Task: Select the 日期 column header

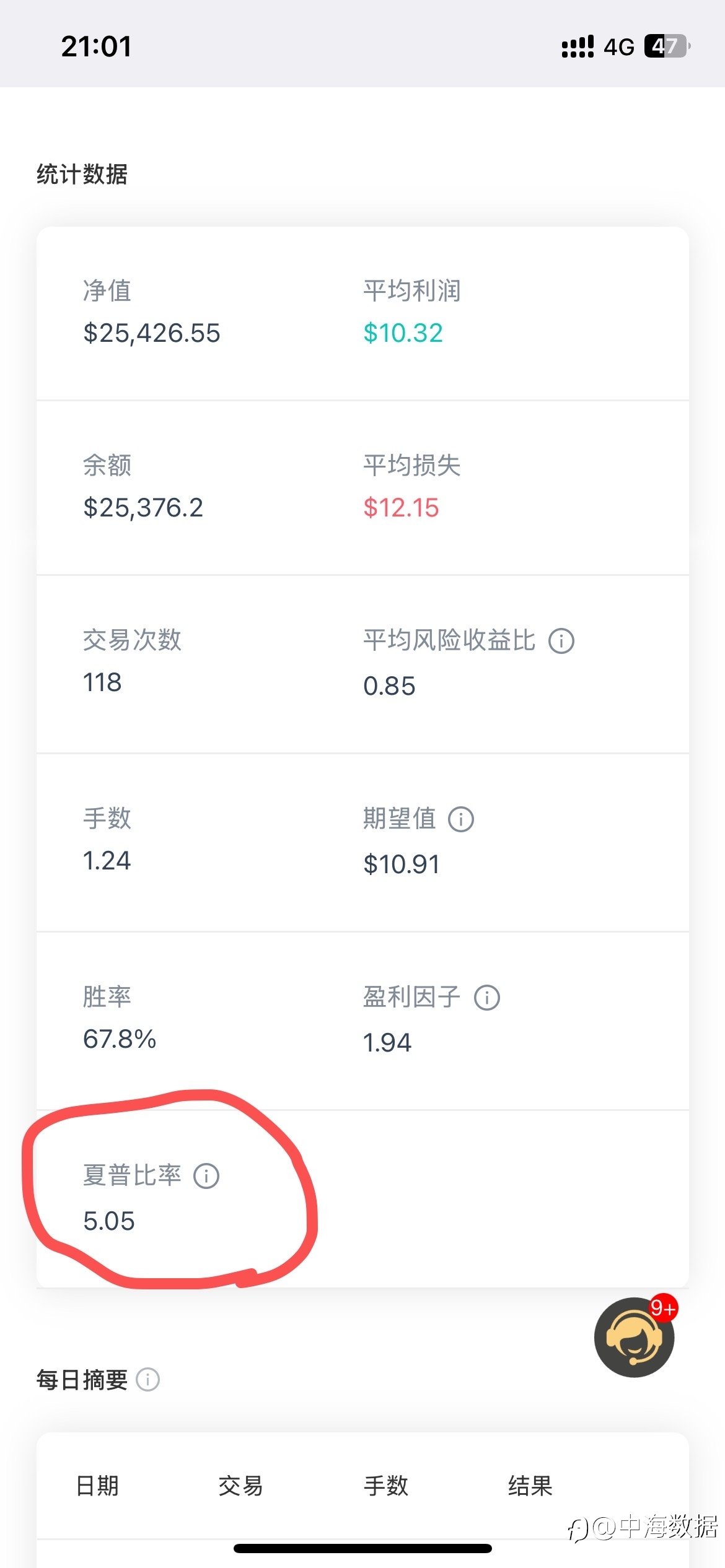Action: (x=97, y=1486)
